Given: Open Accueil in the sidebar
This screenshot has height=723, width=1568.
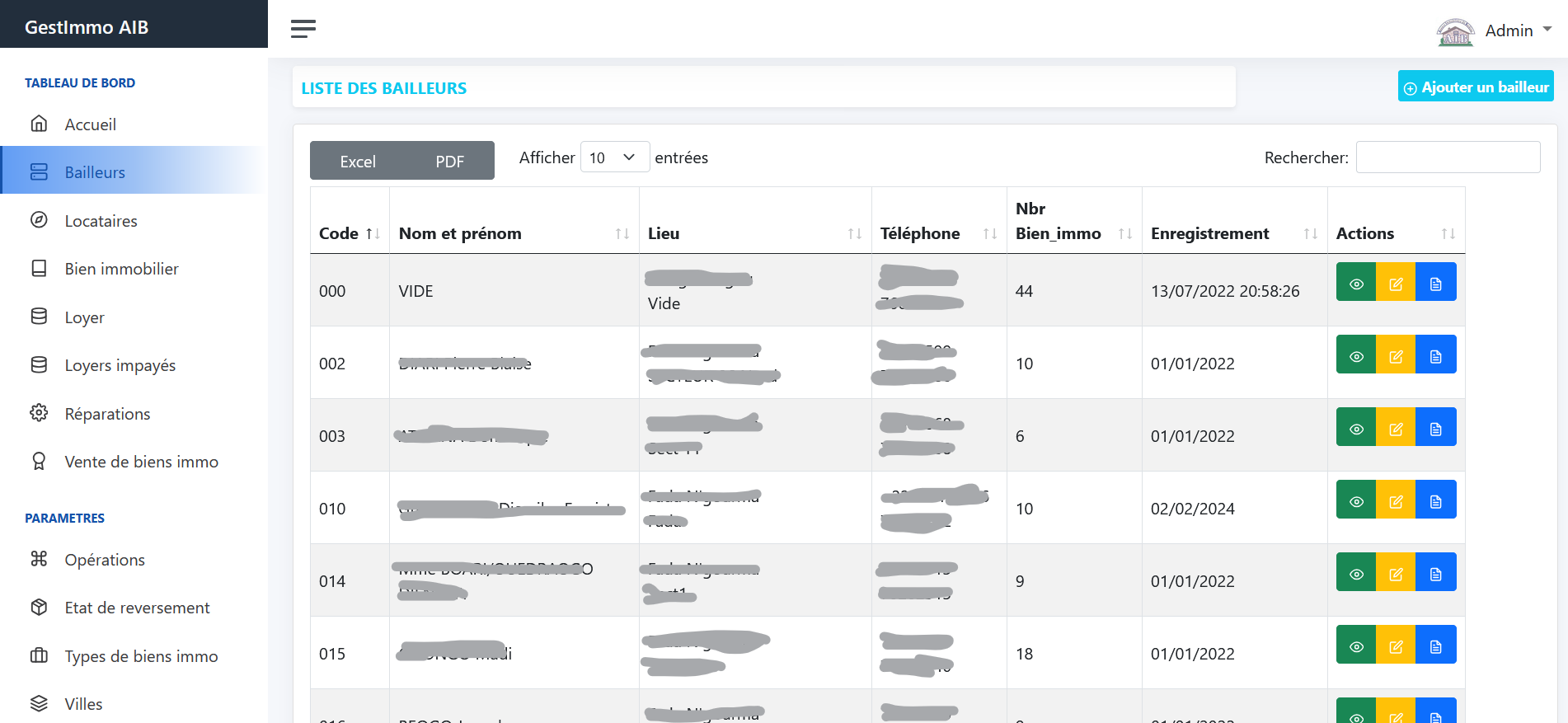Looking at the screenshot, I should [x=134, y=124].
